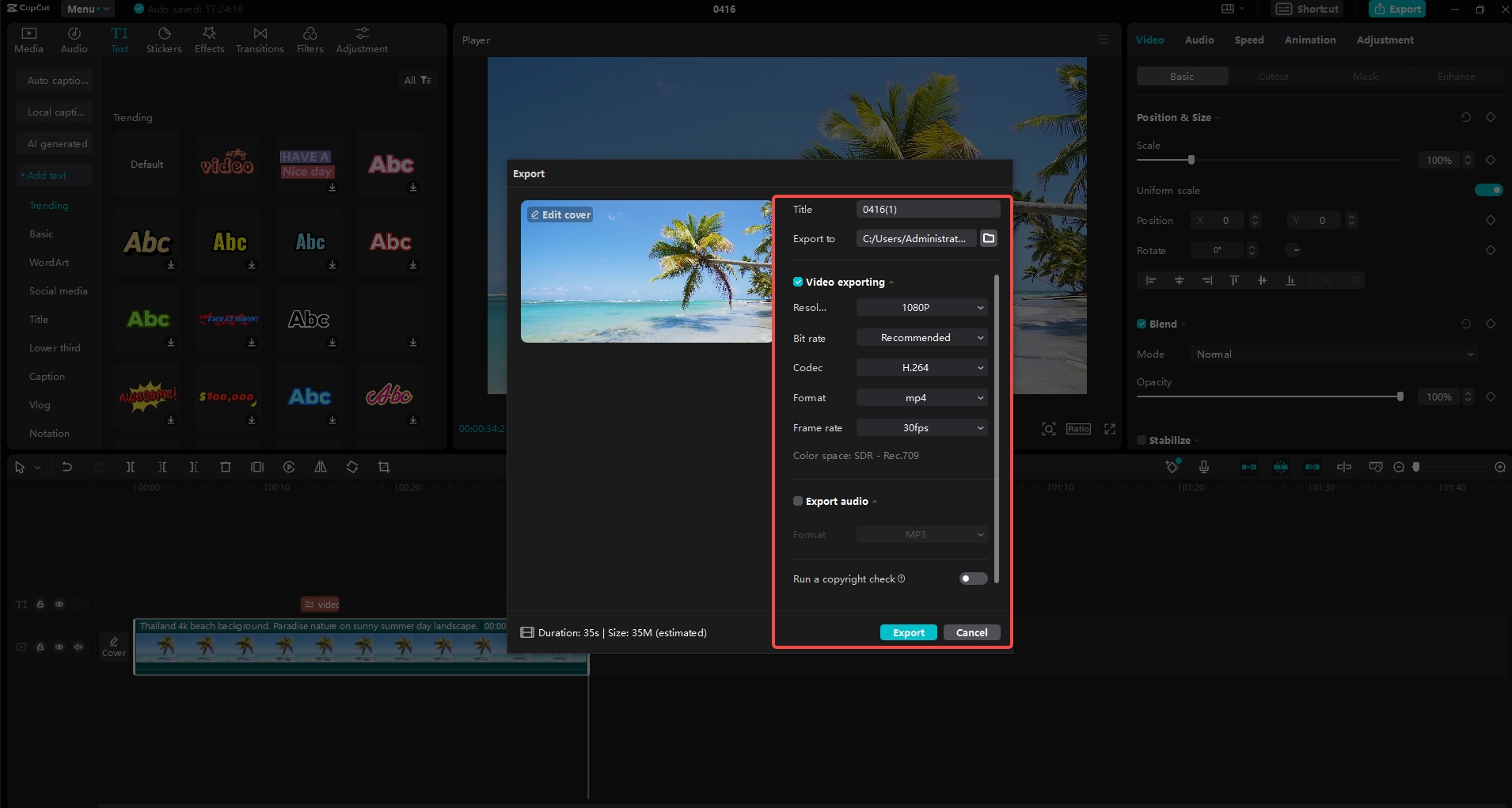
Task: Click the Mirror icon in timeline toolbar
Action: click(320, 467)
